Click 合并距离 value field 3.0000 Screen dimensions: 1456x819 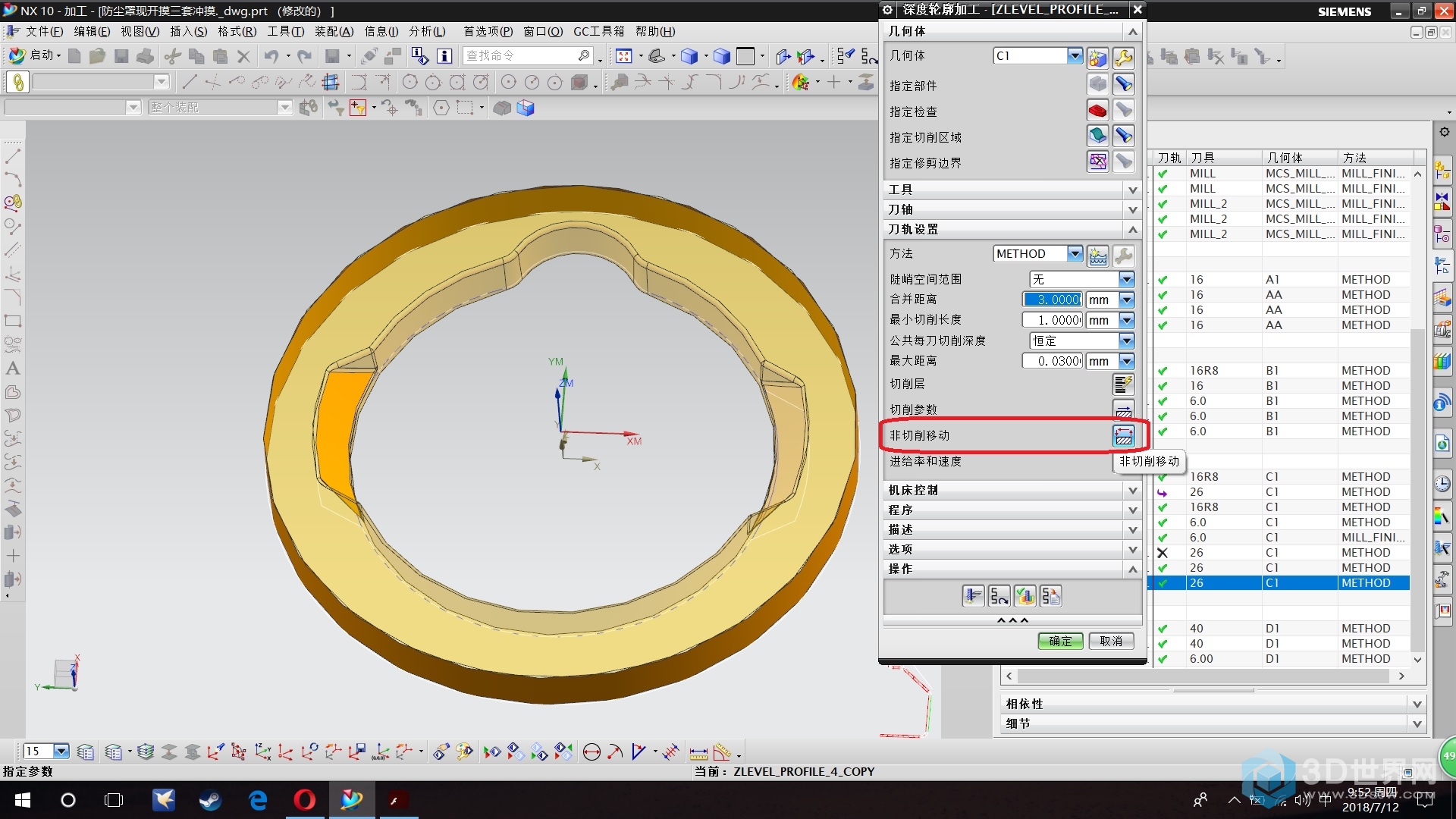point(1053,300)
